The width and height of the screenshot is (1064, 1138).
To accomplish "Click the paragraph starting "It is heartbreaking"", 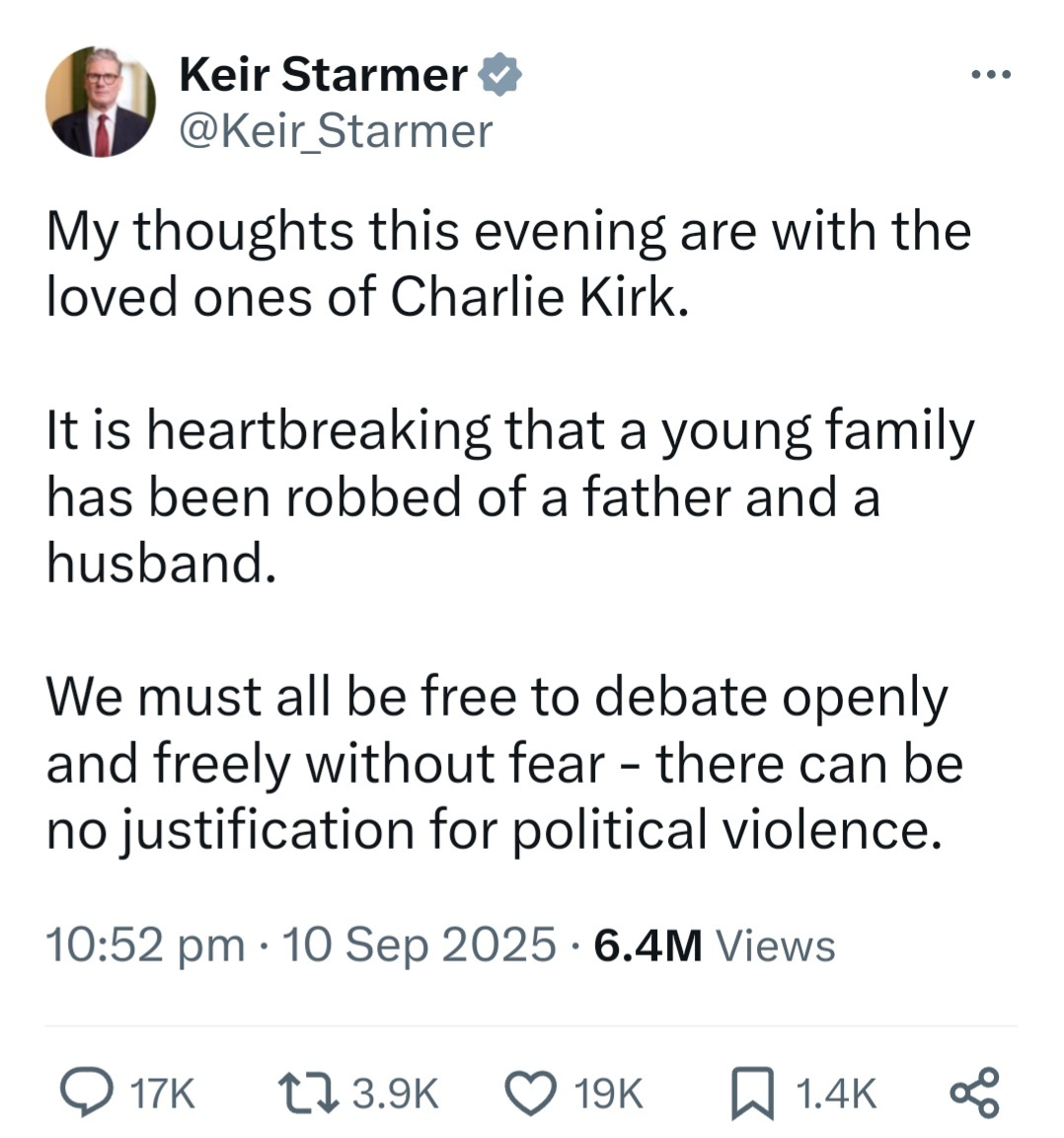I will click(510, 496).
